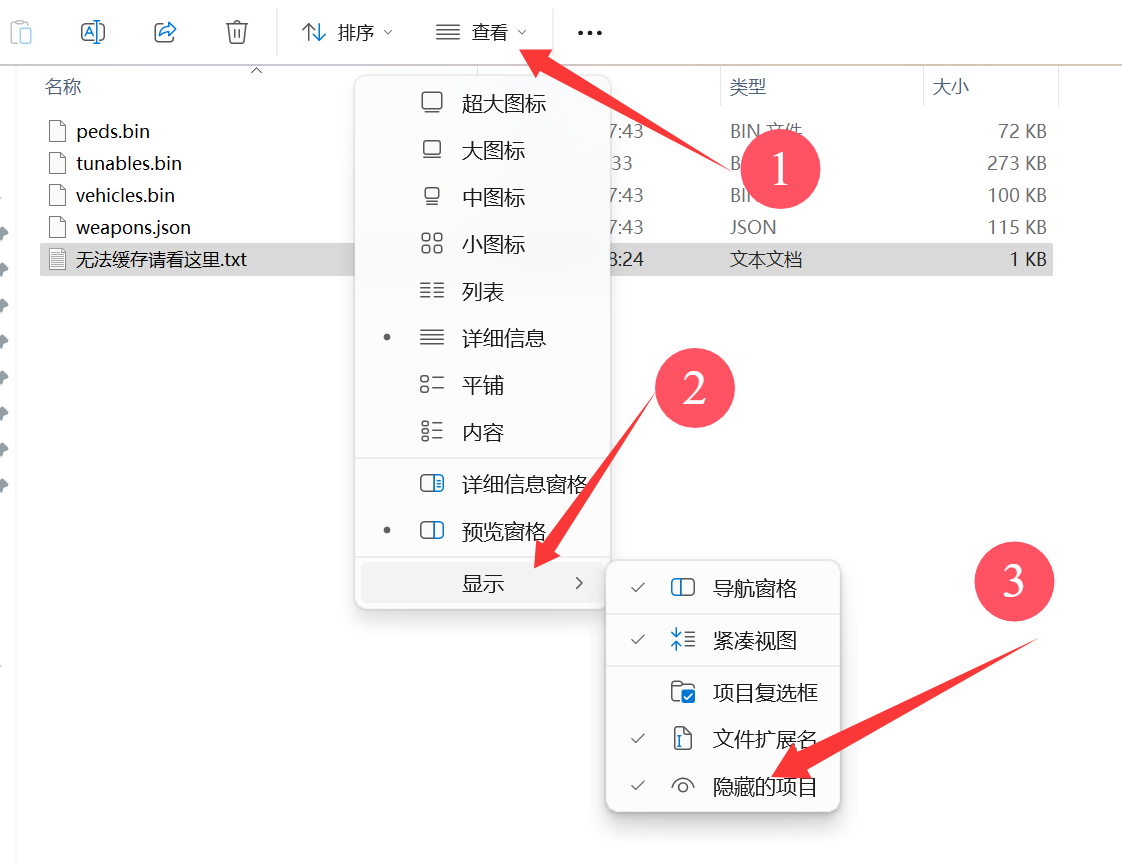Sort by the 名称 name column header
The height and width of the screenshot is (863, 1122).
coord(63,87)
